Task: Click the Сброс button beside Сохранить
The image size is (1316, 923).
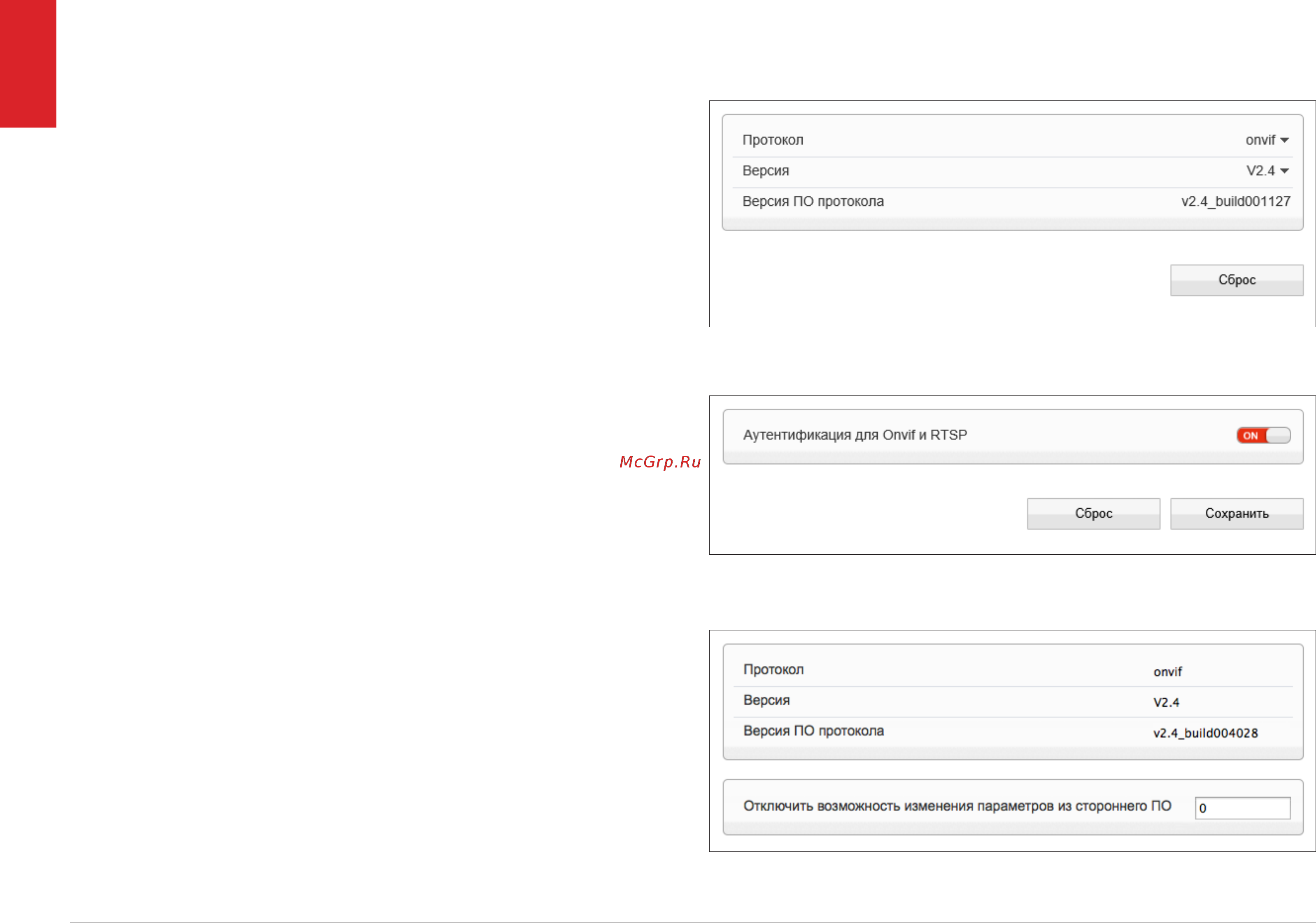Action: click(x=1093, y=514)
